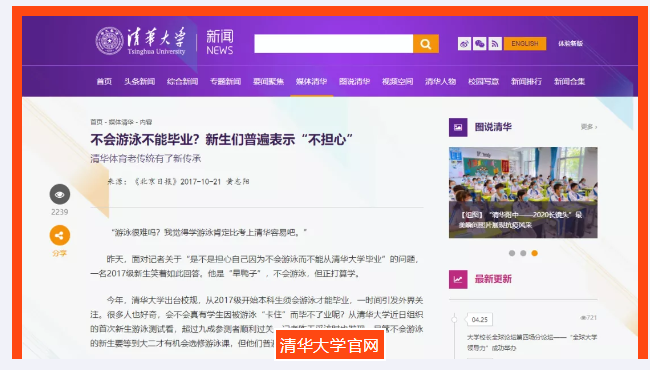Open the 媒体清华 navigation tab

(x=311, y=82)
